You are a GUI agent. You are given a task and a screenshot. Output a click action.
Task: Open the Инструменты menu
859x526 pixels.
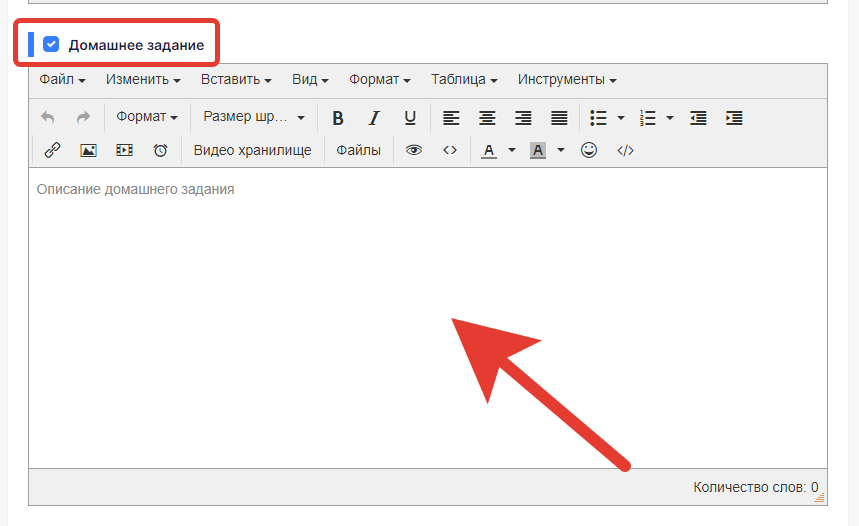click(567, 80)
